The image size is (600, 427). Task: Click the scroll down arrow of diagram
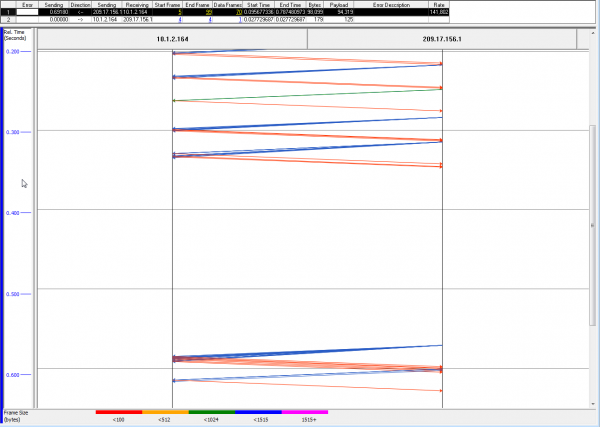tap(593, 403)
